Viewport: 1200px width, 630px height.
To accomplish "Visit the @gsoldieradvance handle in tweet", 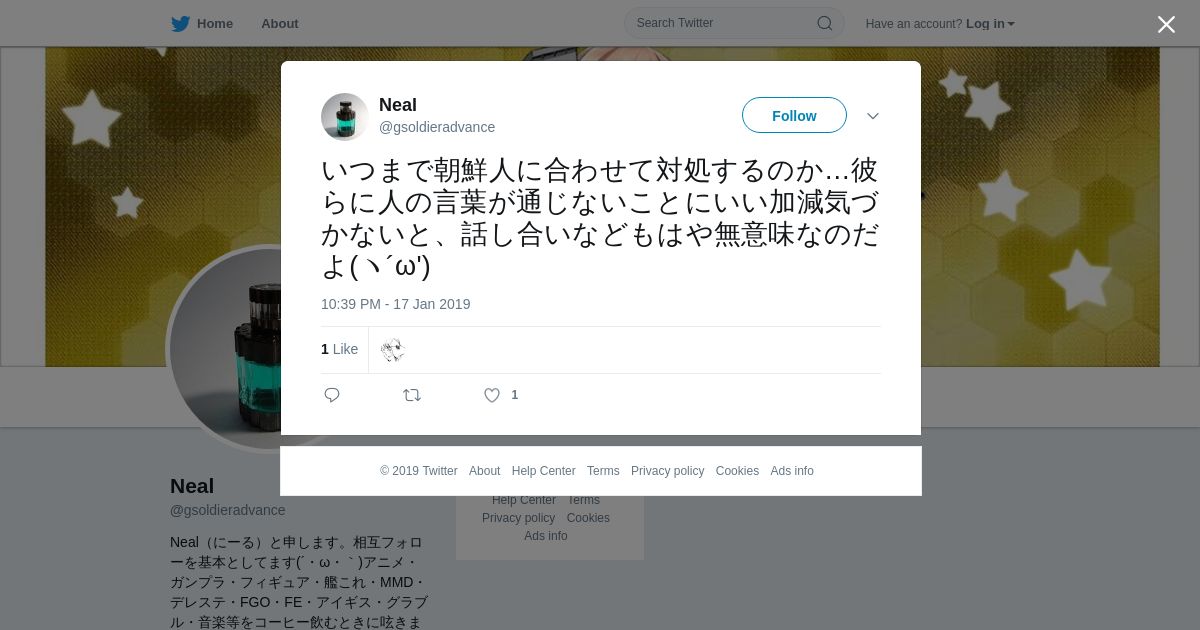I will [437, 127].
